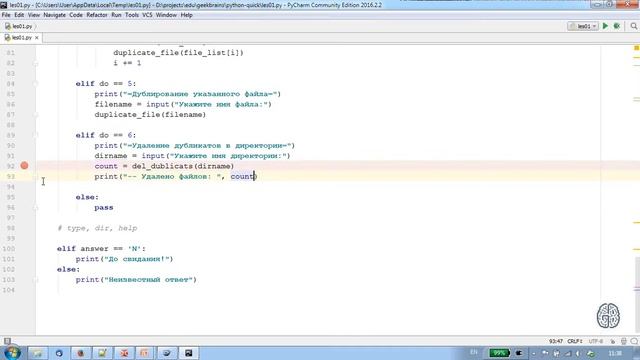Click the "До свидания!" print statement on line 101

(124, 259)
